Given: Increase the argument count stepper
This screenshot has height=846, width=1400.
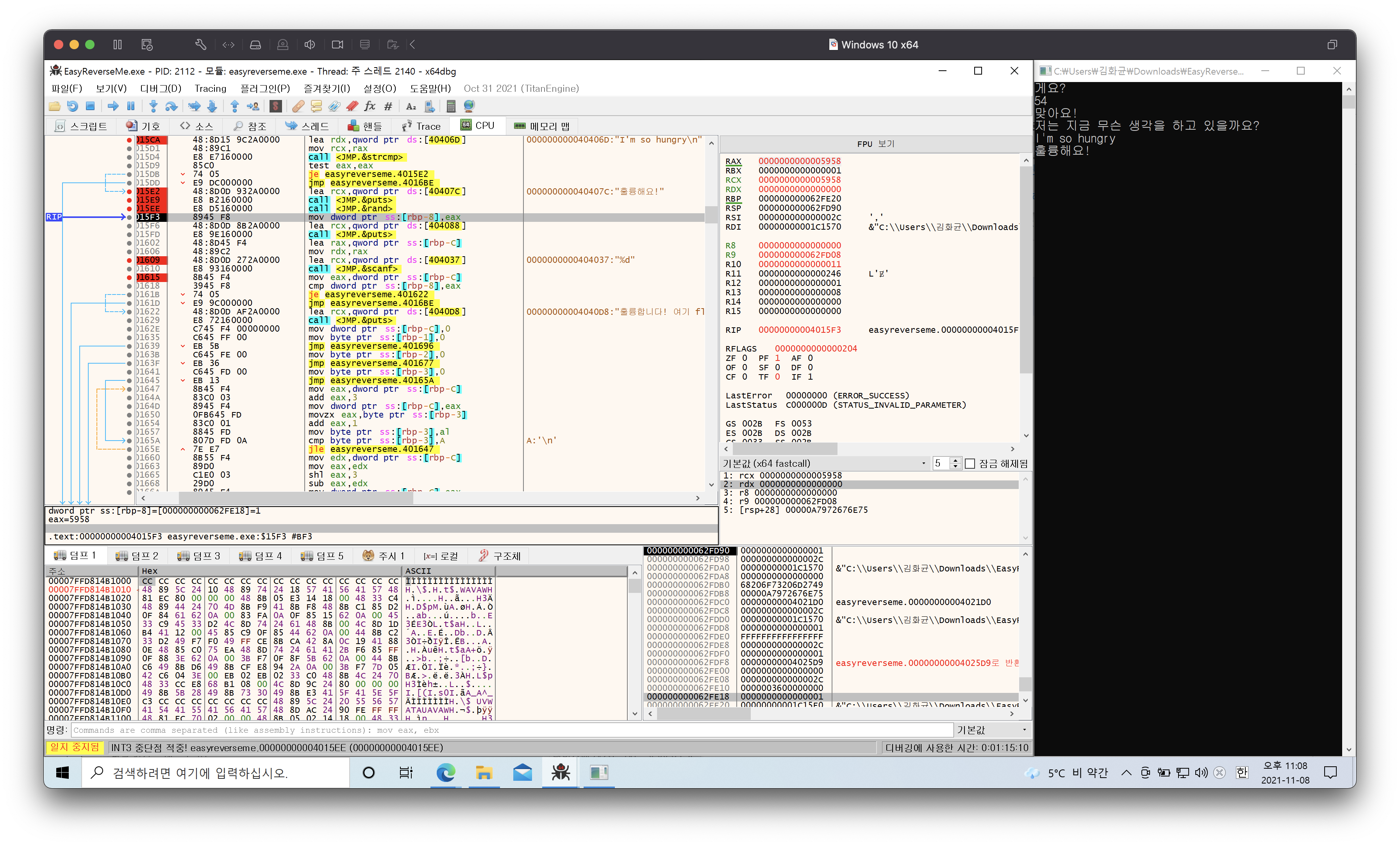Looking at the screenshot, I should 956,461.
